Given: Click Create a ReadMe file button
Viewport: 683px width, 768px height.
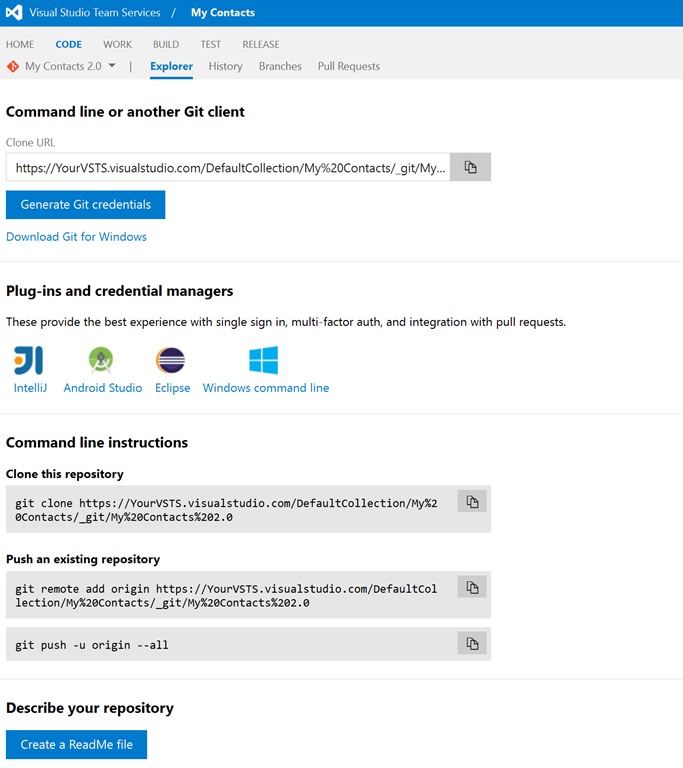Looking at the screenshot, I should (76, 744).
